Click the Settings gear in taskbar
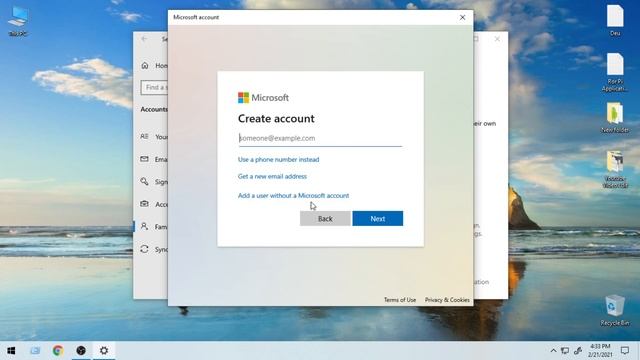640x360 pixels. point(104,351)
